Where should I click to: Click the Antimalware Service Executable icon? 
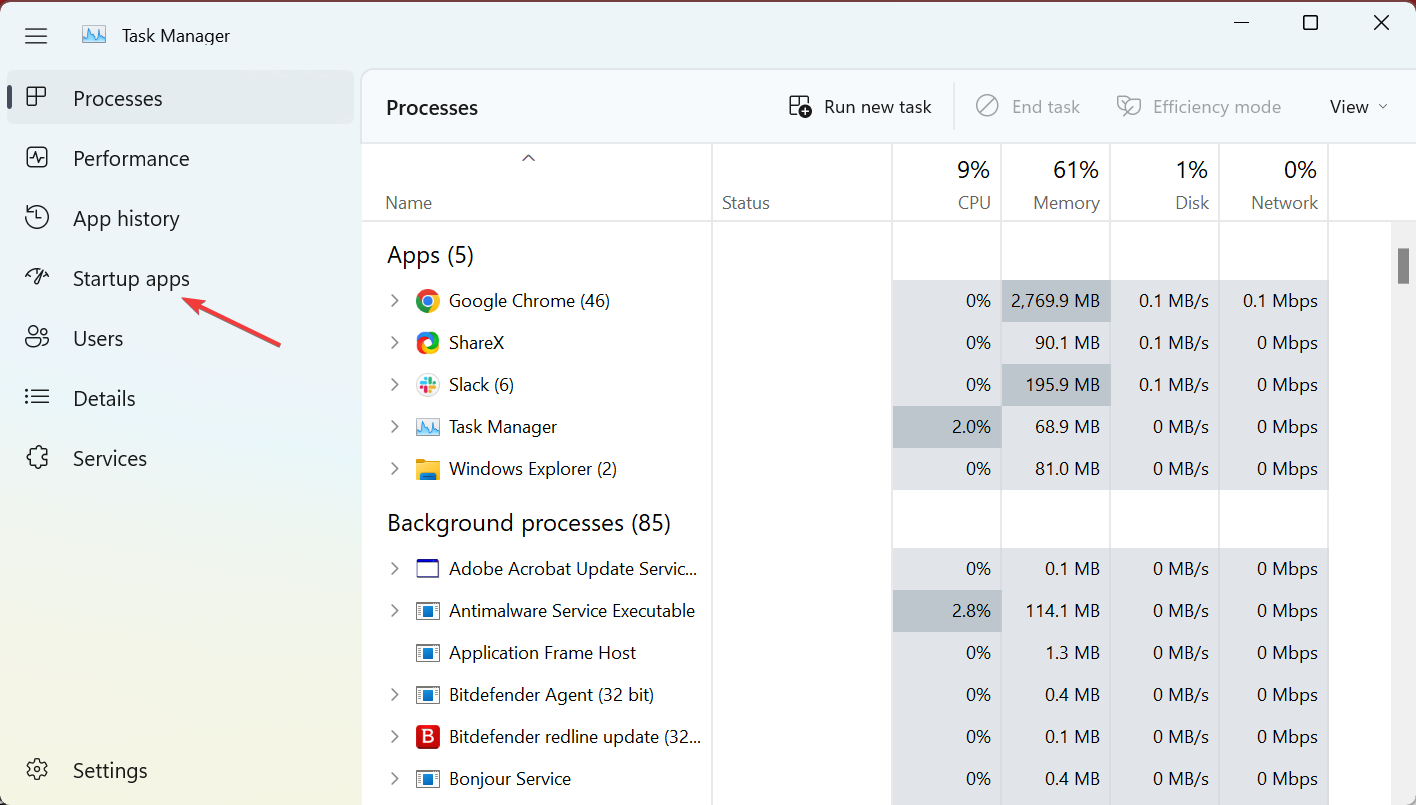pos(428,611)
